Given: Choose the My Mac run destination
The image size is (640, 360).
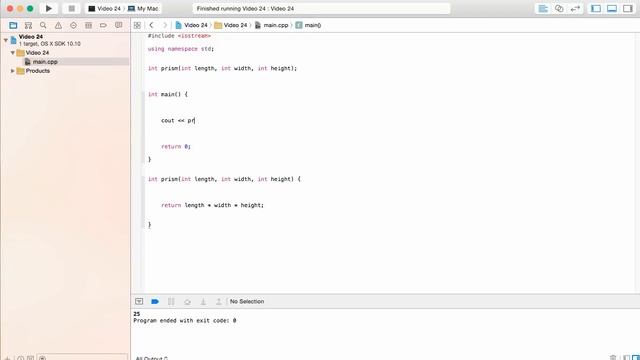Looking at the screenshot, I should tap(143, 8).
